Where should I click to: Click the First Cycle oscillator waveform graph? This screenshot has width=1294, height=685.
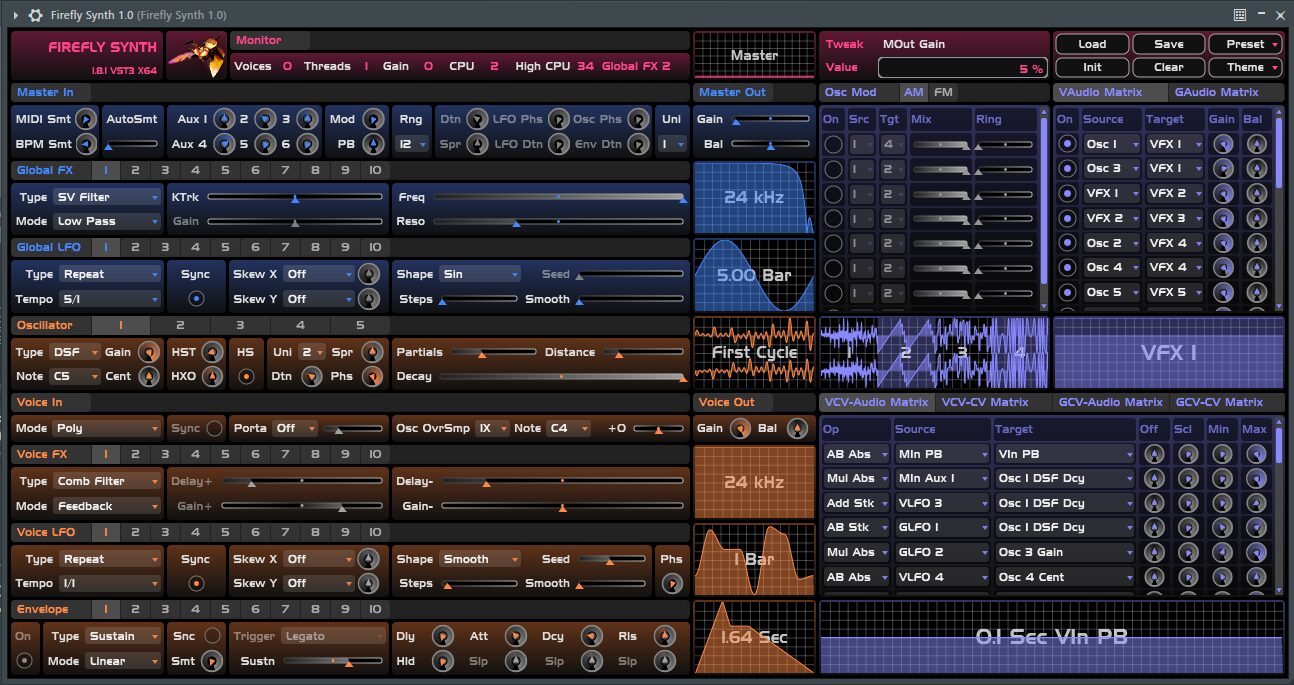point(755,352)
